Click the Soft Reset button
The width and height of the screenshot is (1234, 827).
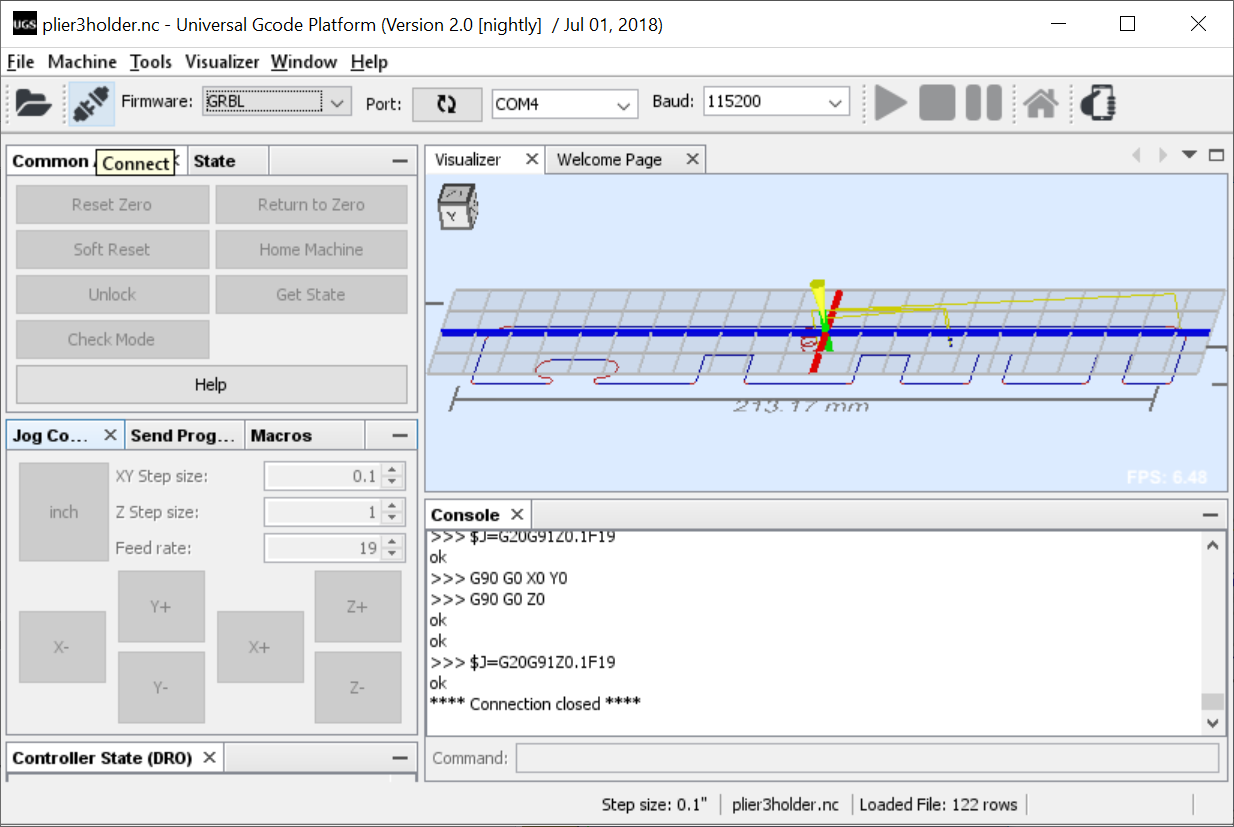point(112,249)
